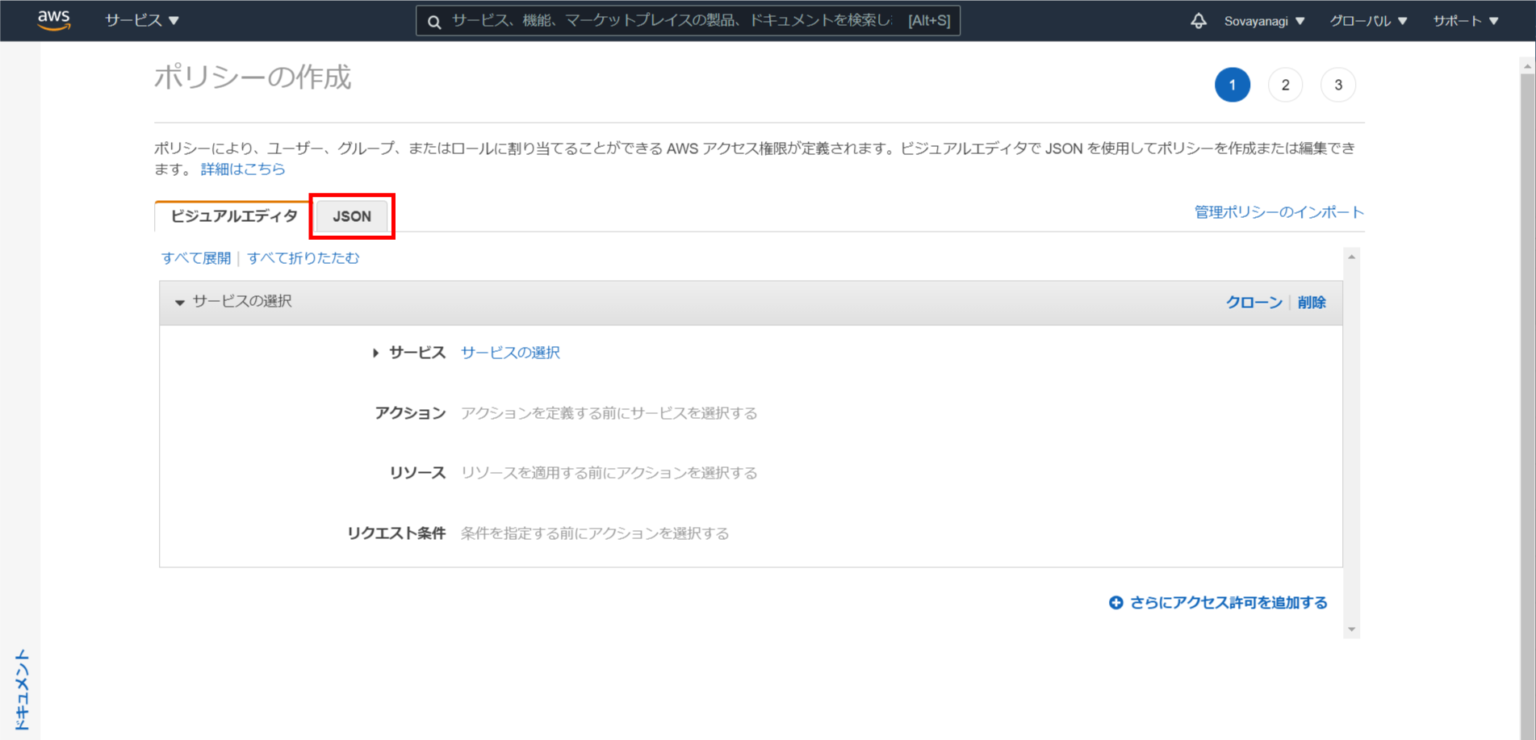Collapse the サービスの選択 section
1536x740 pixels.
(180, 301)
